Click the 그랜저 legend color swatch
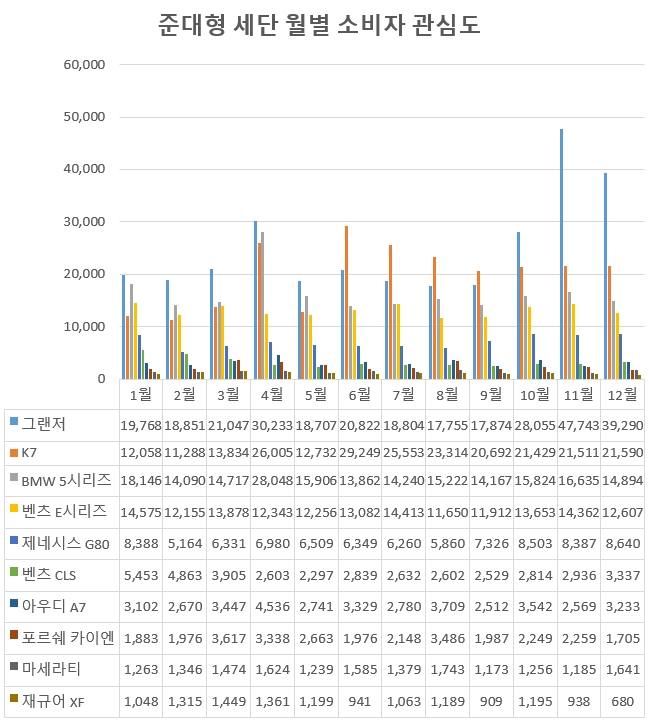The image size is (649, 723). [x=12, y=420]
